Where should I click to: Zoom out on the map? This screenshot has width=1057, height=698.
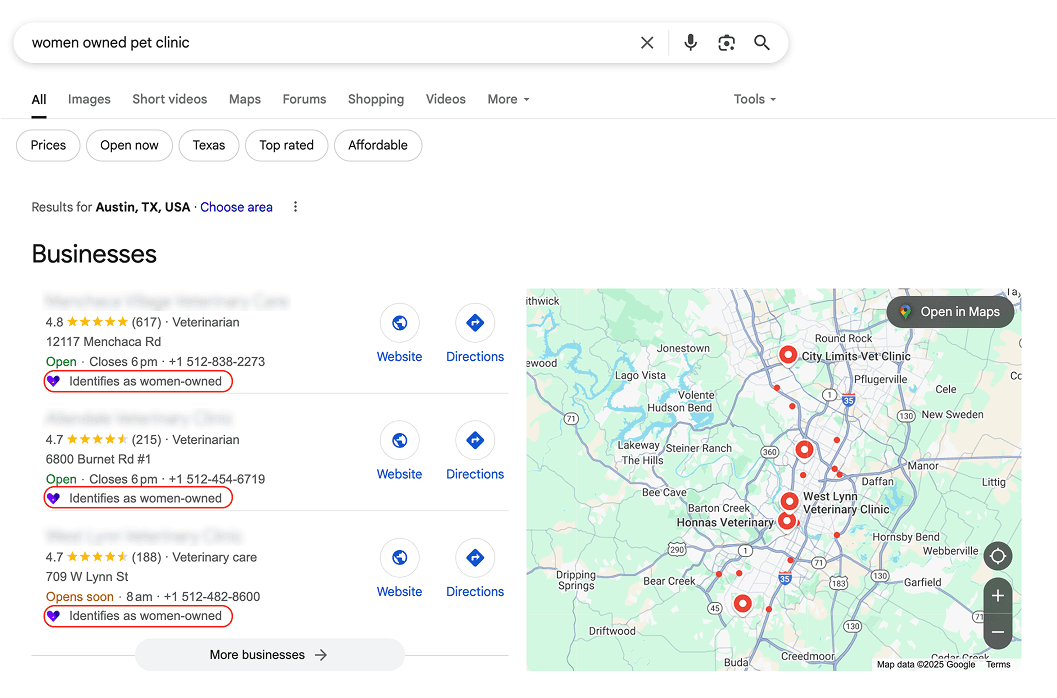point(997,632)
